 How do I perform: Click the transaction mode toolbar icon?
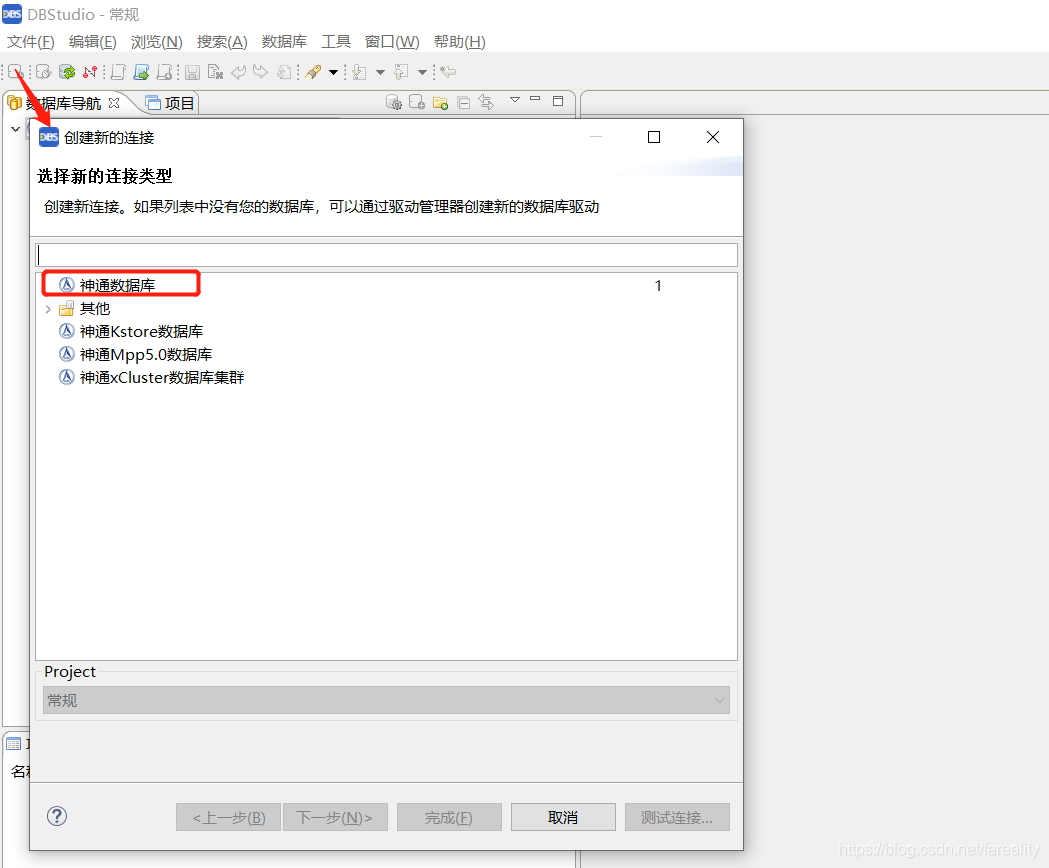284,72
